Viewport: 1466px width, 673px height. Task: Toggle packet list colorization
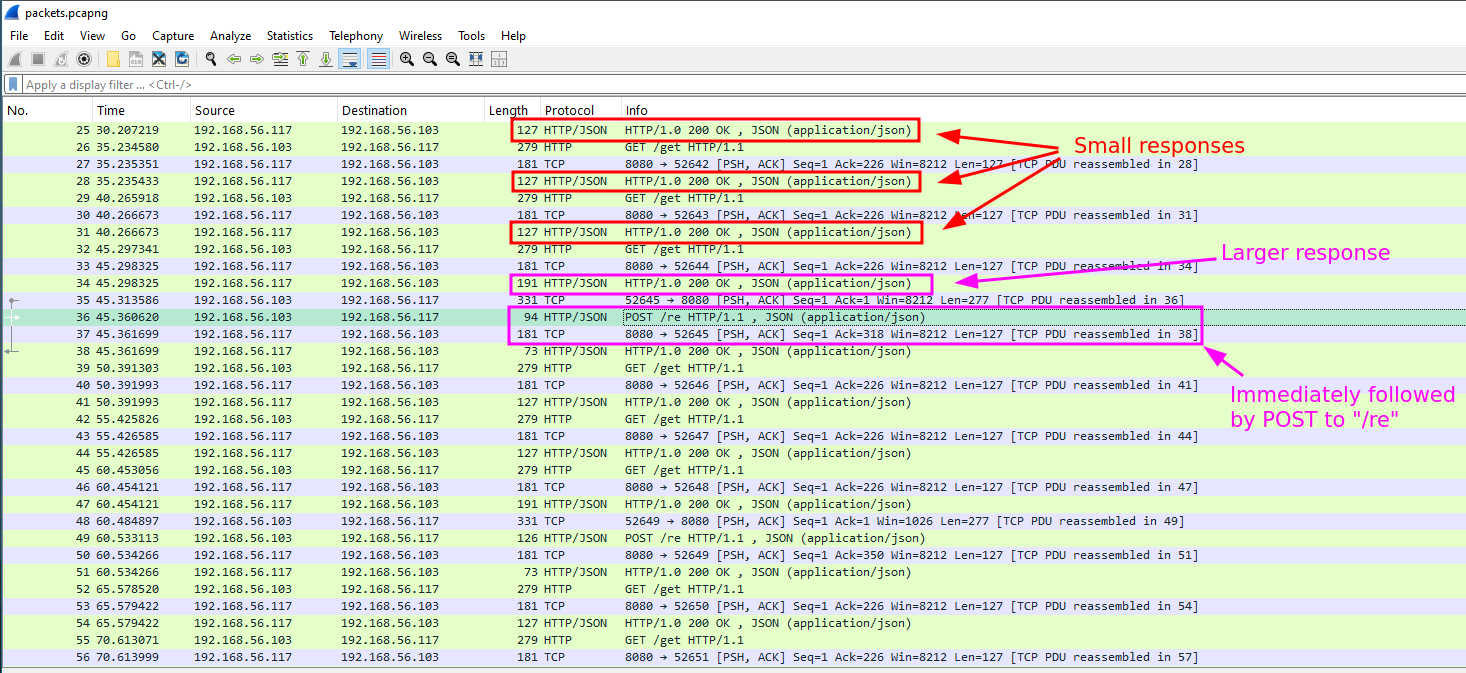pyautogui.click(x=379, y=59)
